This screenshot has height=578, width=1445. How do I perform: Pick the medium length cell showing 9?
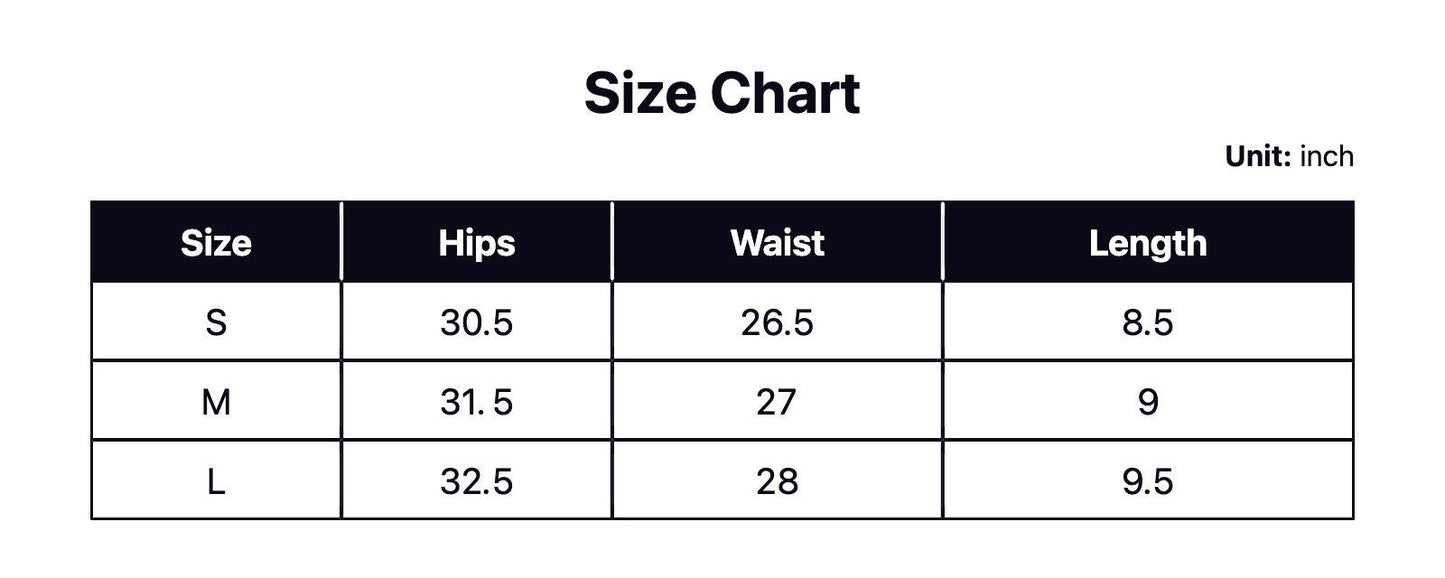(1147, 402)
